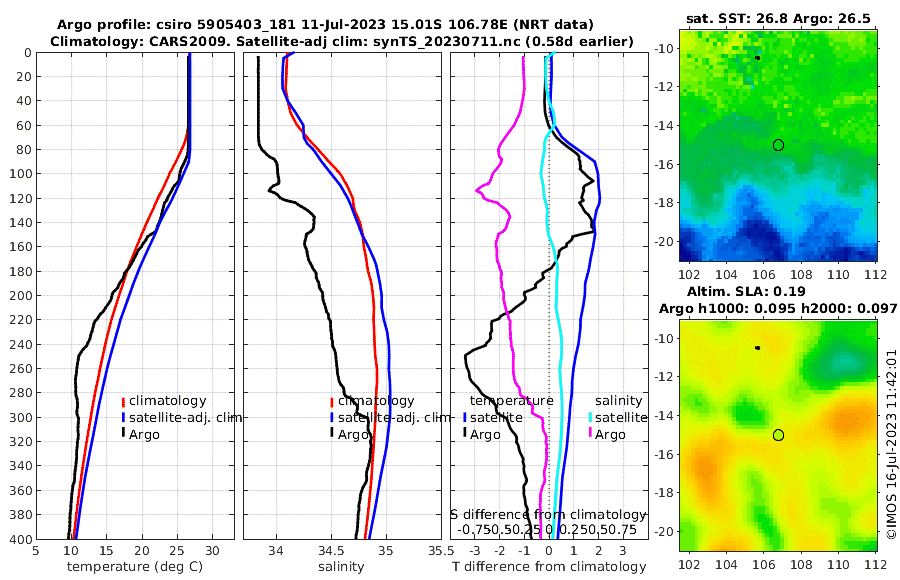Click 'Argo' legend entry in temperature panel

click(x=144, y=435)
